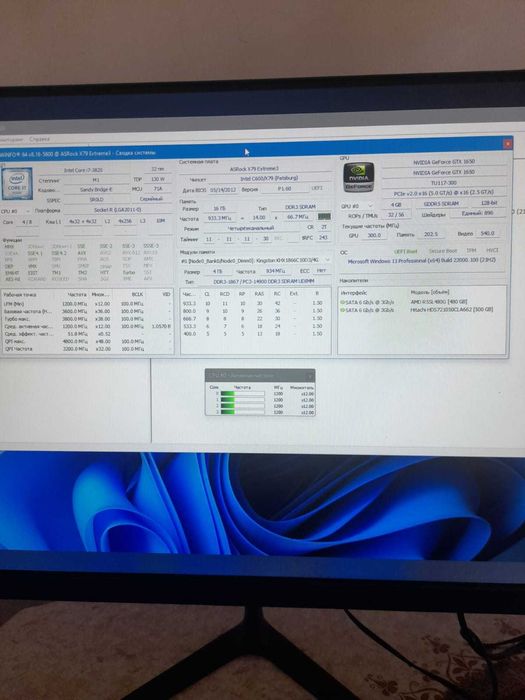Select the QPI макс. operating point row
The width and height of the screenshot is (525, 700).
[88, 341]
